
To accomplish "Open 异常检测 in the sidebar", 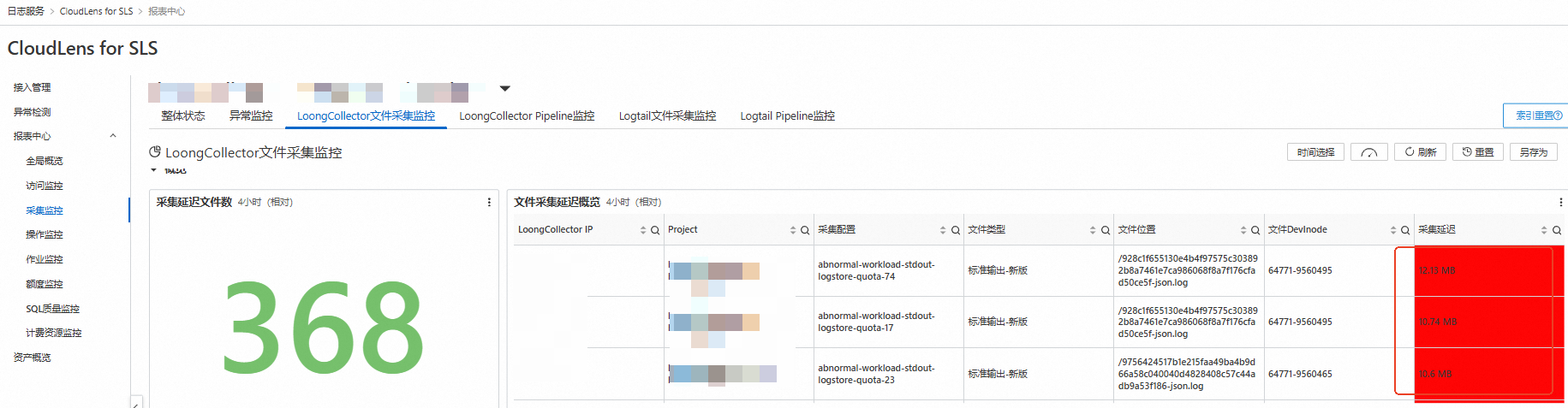I will pos(33,112).
